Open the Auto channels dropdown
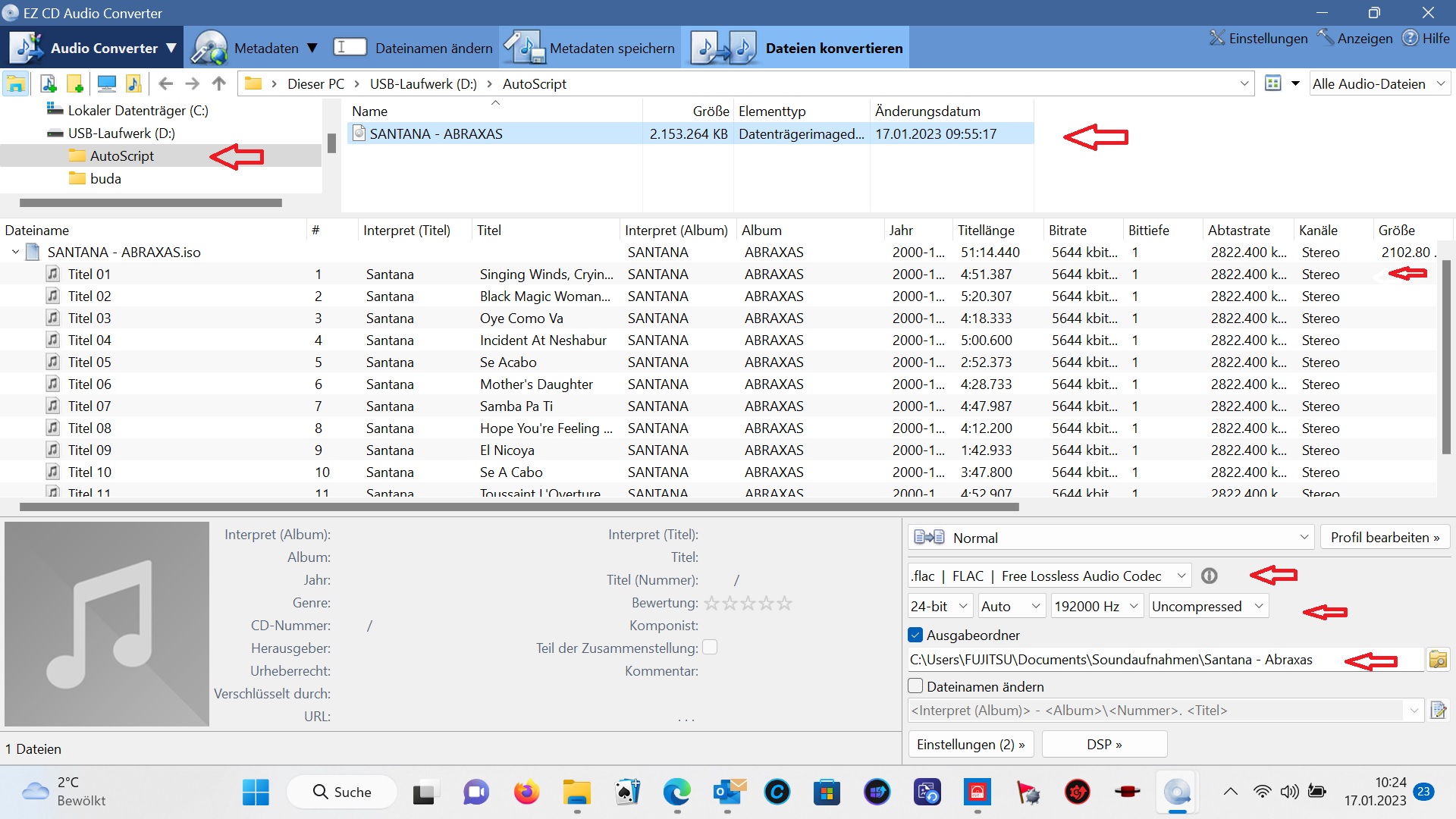The width and height of the screenshot is (1456, 819). tap(1012, 607)
